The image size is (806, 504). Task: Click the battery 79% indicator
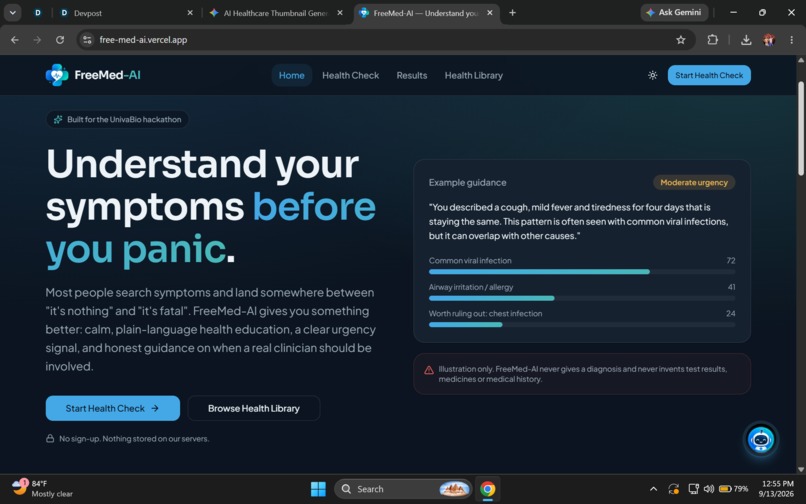tap(734, 489)
